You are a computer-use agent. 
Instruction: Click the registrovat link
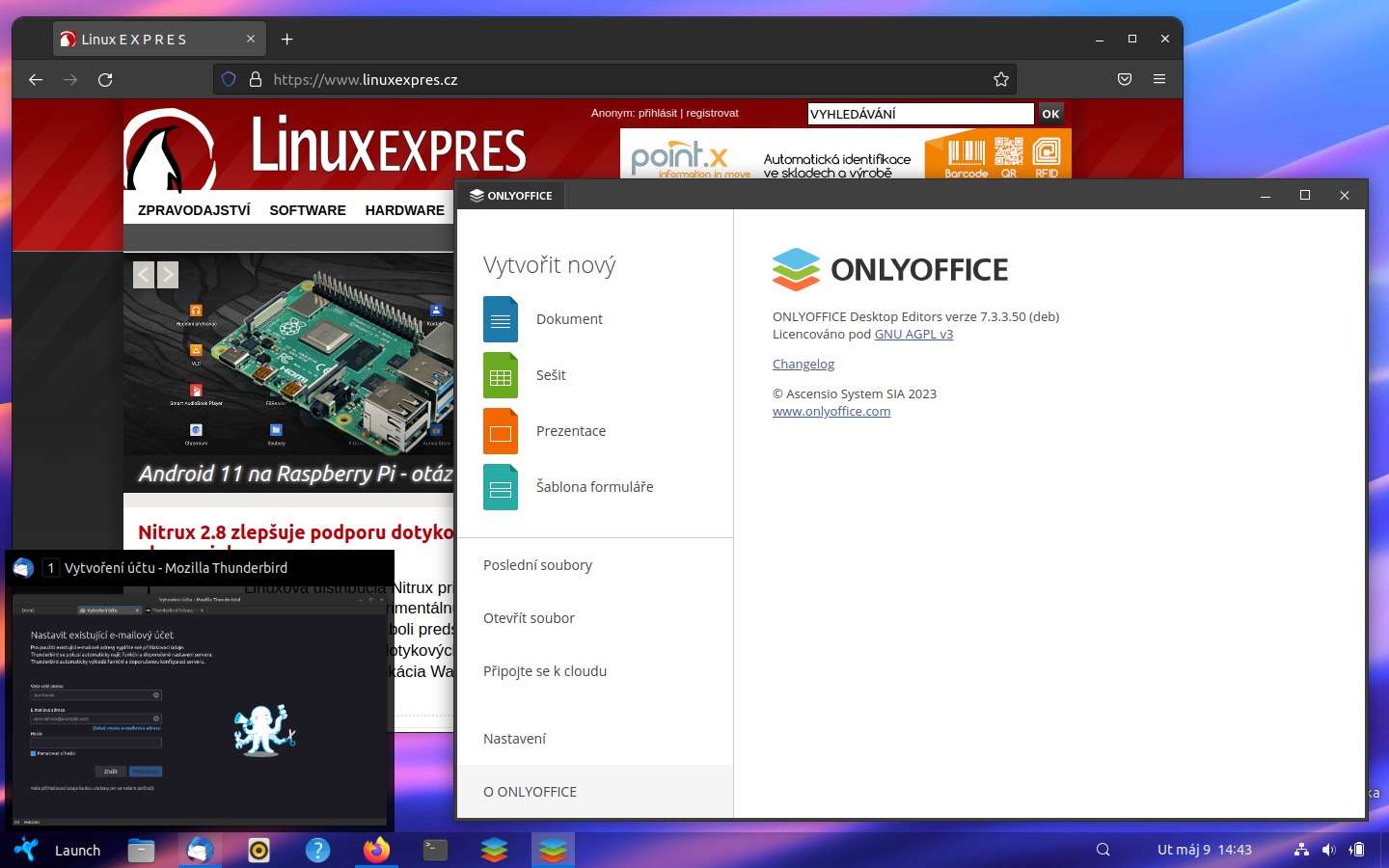point(712,113)
